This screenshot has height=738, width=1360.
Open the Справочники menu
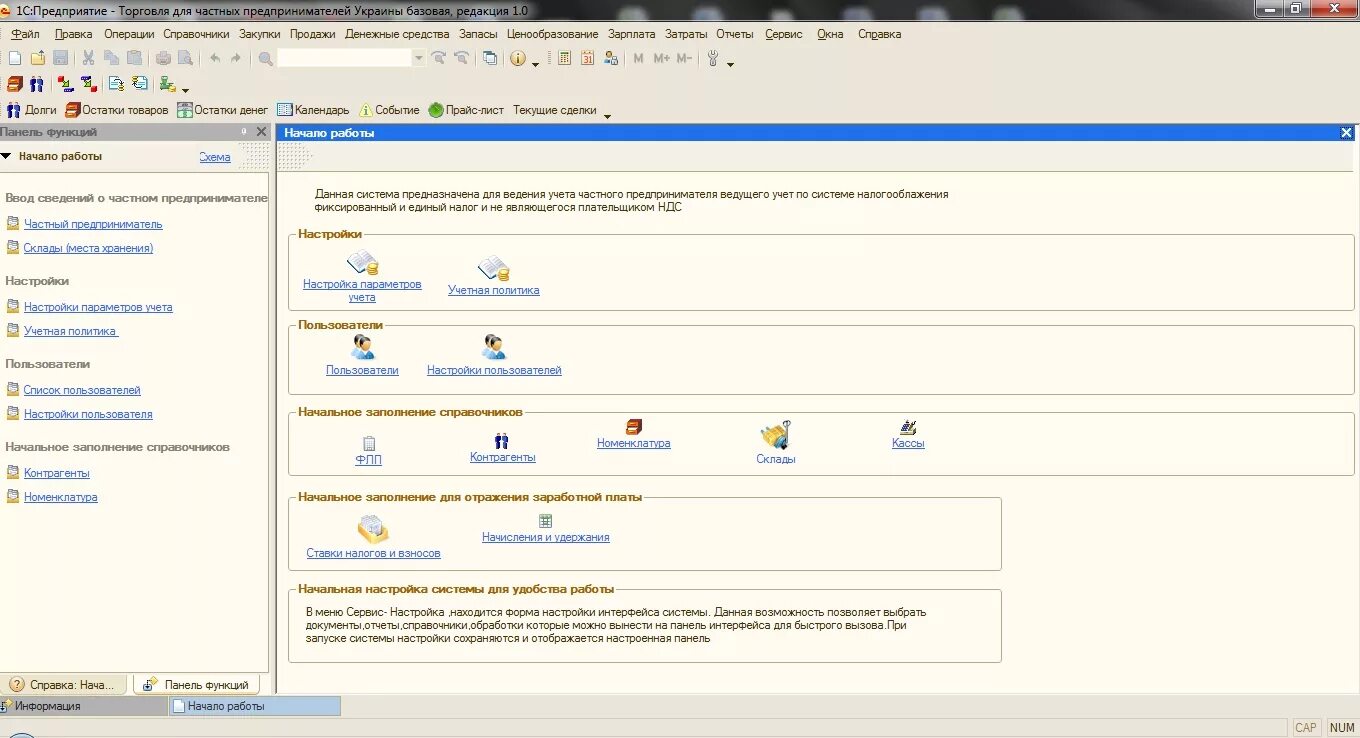(x=196, y=34)
